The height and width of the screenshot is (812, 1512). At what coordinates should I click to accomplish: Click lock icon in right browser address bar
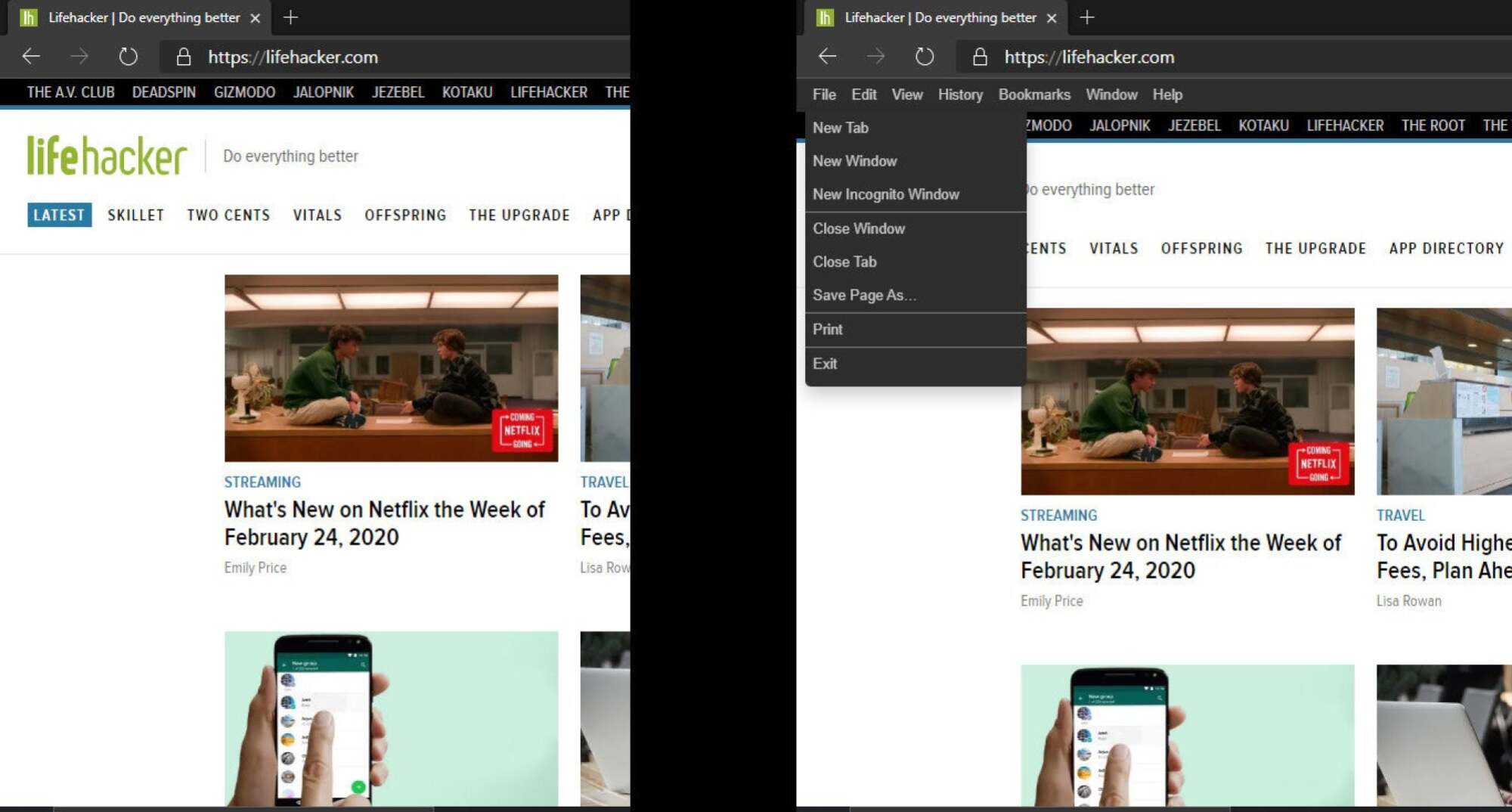click(x=980, y=57)
